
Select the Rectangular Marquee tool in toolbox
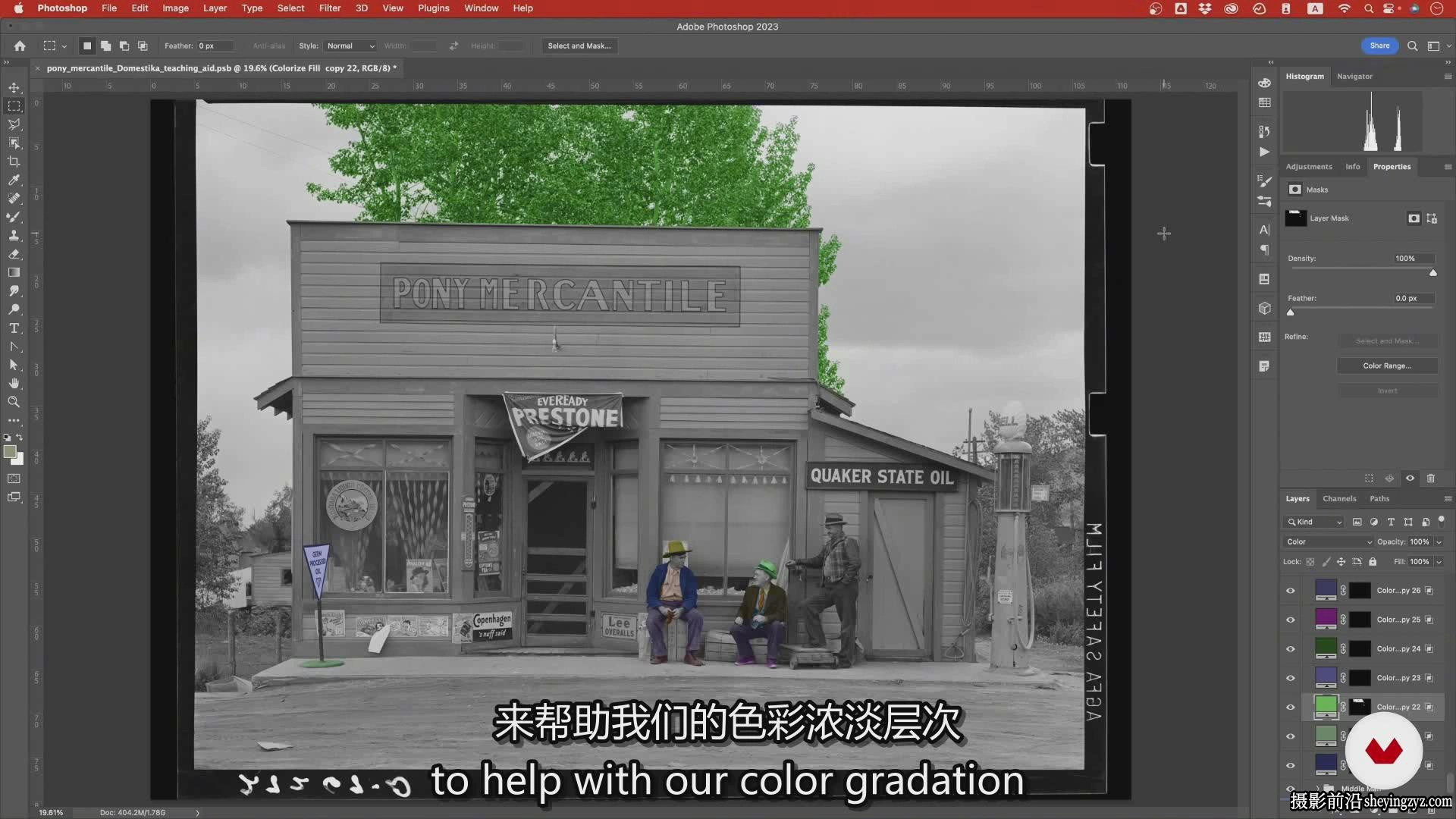(14, 106)
